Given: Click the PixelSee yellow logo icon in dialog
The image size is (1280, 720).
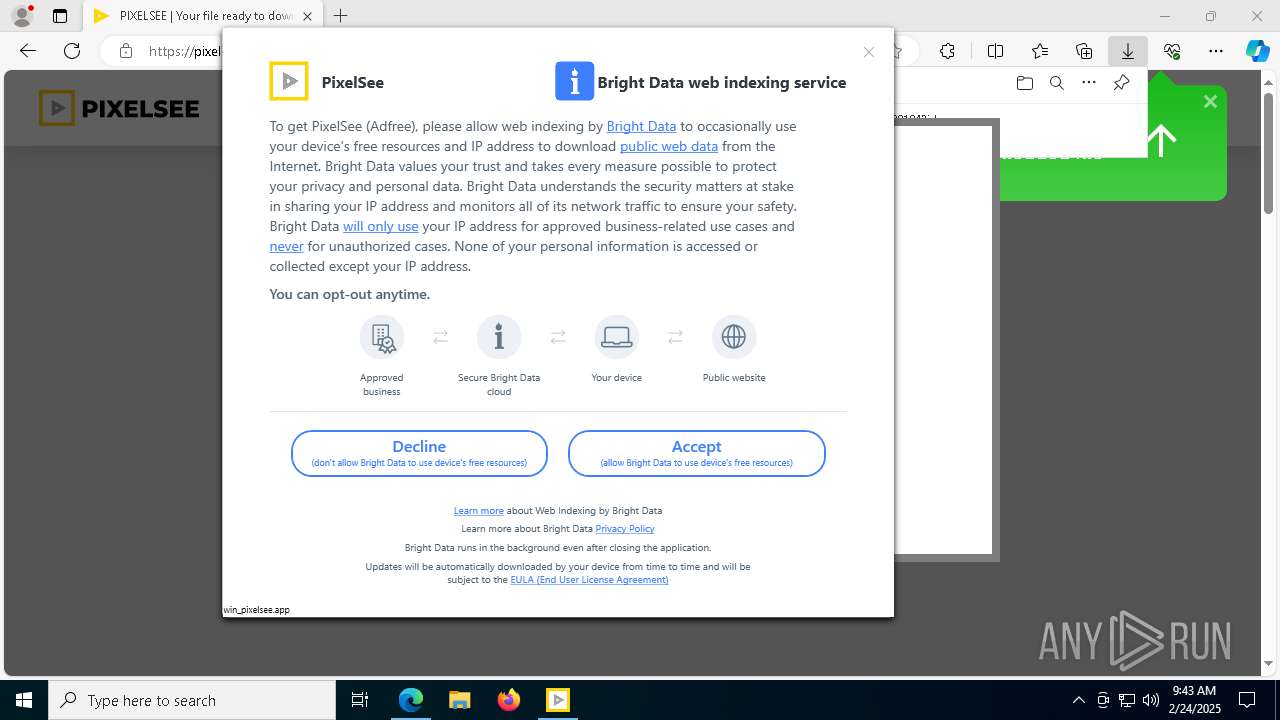Looking at the screenshot, I should [x=289, y=81].
